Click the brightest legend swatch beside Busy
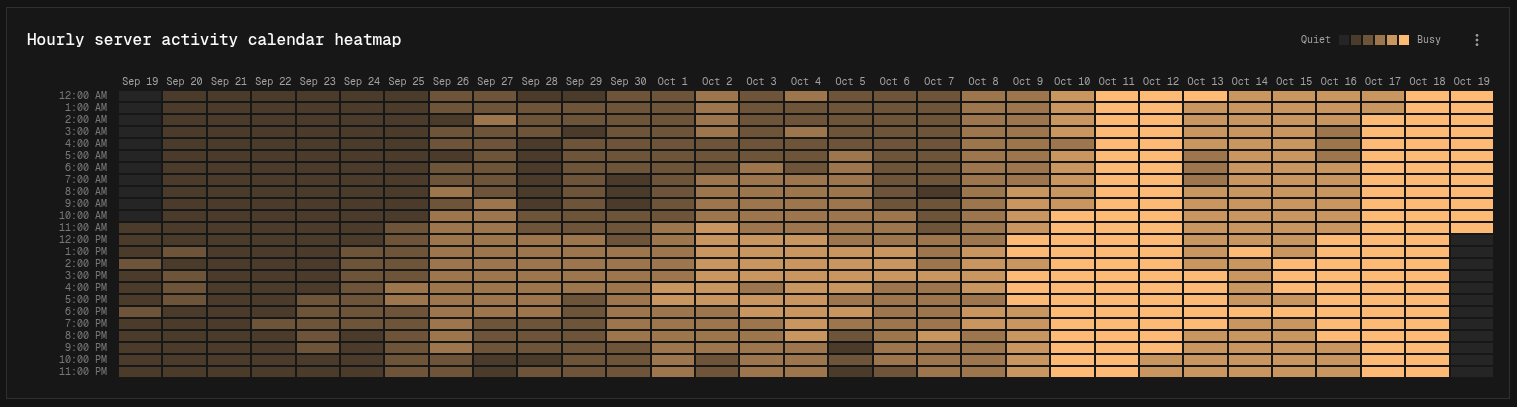This screenshot has width=1517, height=407. [1404, 40]
